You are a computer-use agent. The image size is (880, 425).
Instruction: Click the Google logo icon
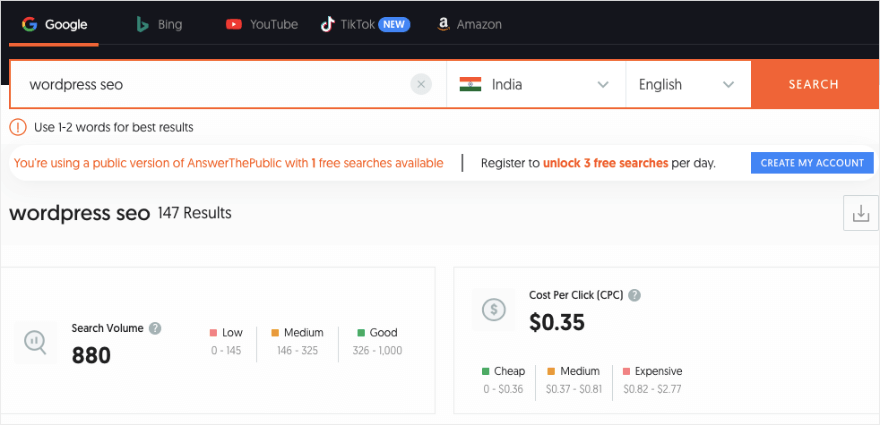[29, 25]
